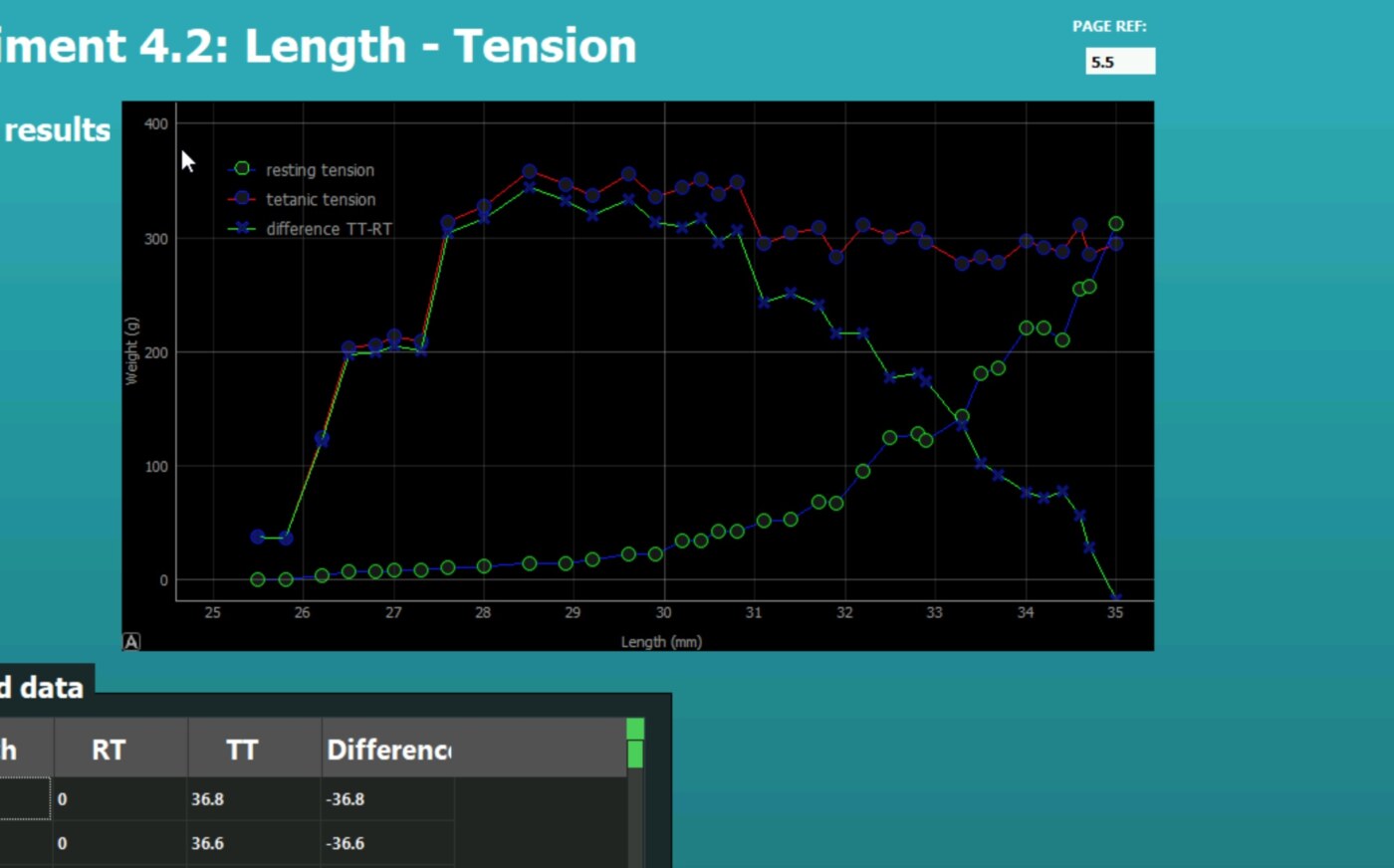Image resolution: width=1394 pixels, height=868 pixels.
Task: Click the Difference cell showing -36.8
Action: coord(386,799)
